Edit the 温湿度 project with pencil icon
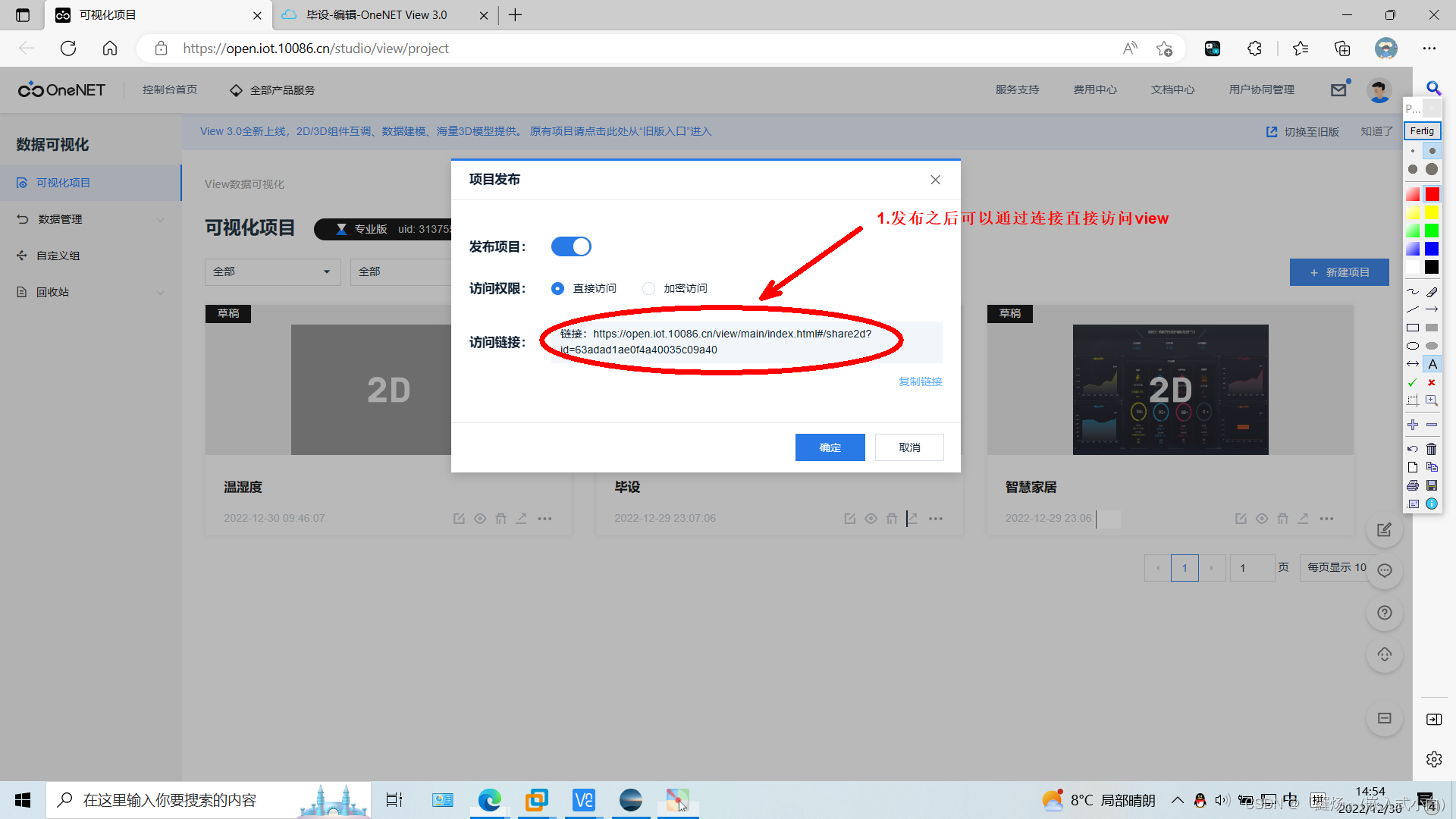 [x=459, y=519]
